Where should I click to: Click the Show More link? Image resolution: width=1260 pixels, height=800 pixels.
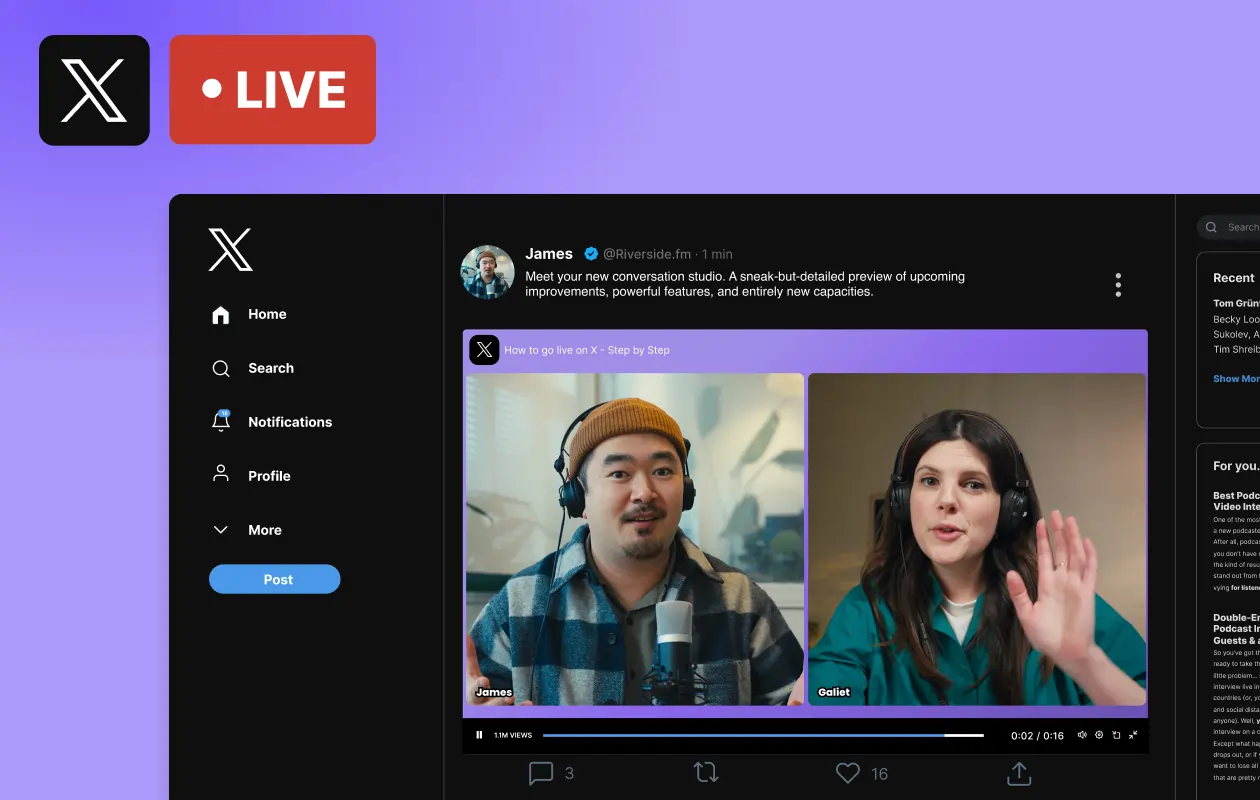(1236, 379)
